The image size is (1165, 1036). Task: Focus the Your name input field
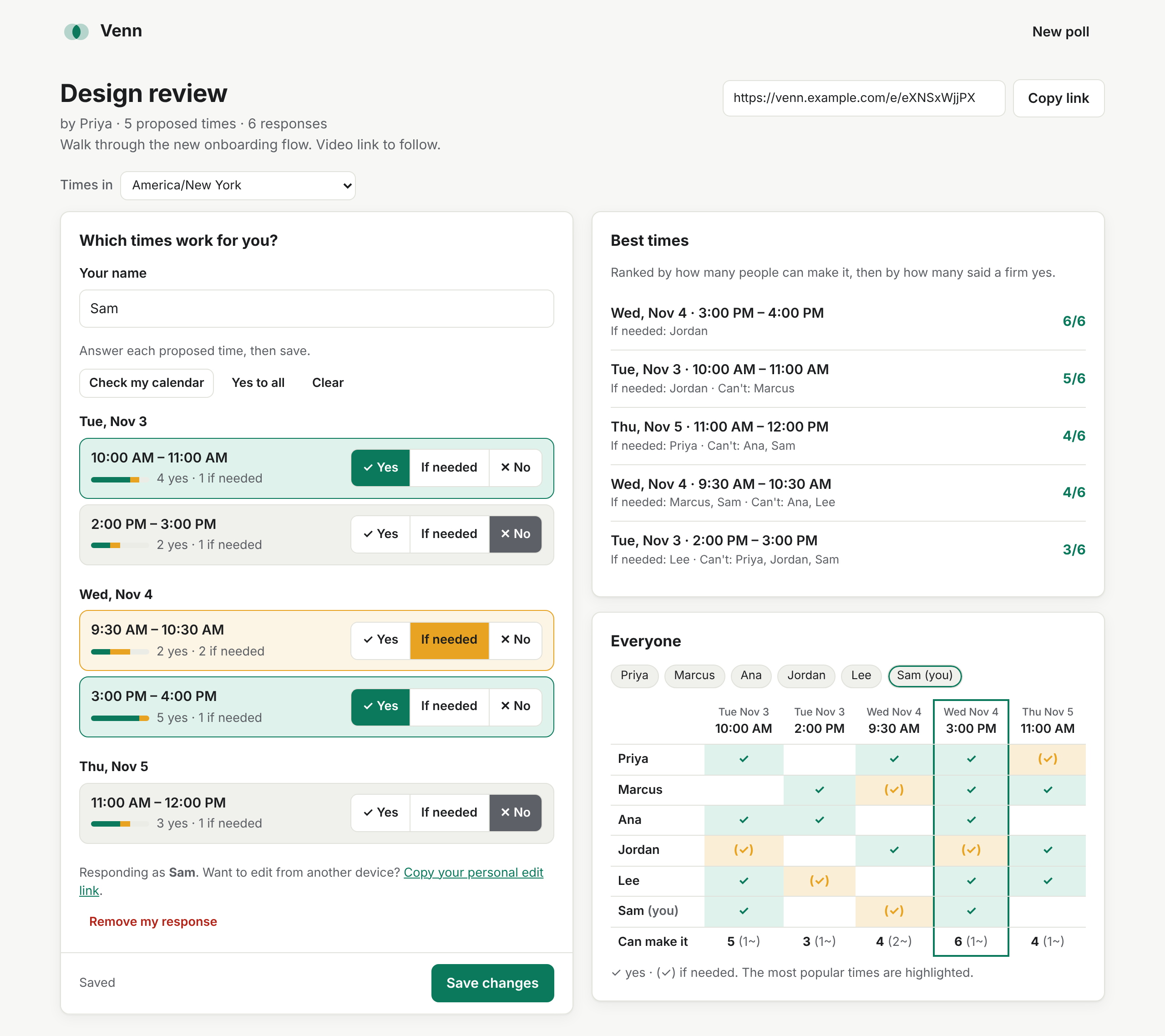click(x=316, y=309)
